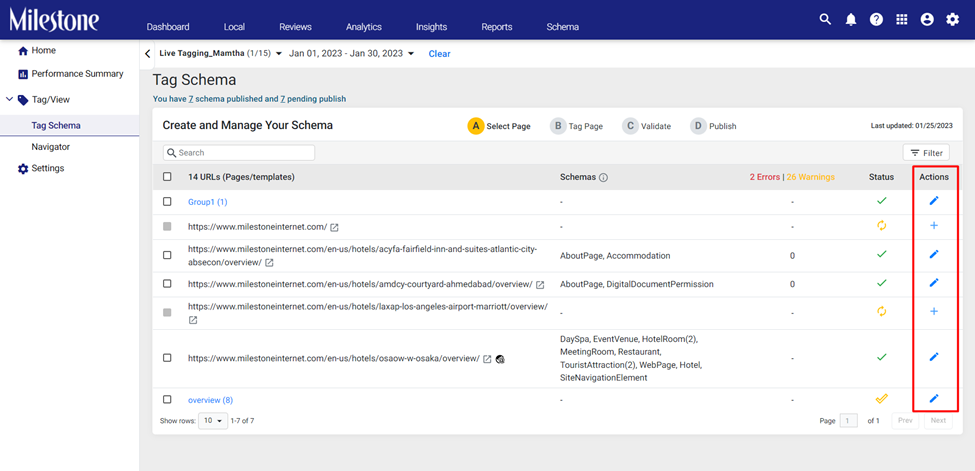Open the overview (8) link
The image size is (975, 471).
coord(210,399)
